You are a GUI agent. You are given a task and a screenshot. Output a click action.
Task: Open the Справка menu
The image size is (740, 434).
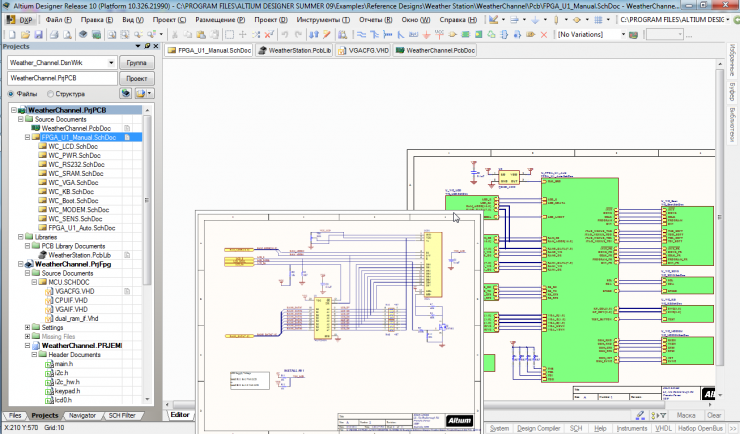(458, 20)
